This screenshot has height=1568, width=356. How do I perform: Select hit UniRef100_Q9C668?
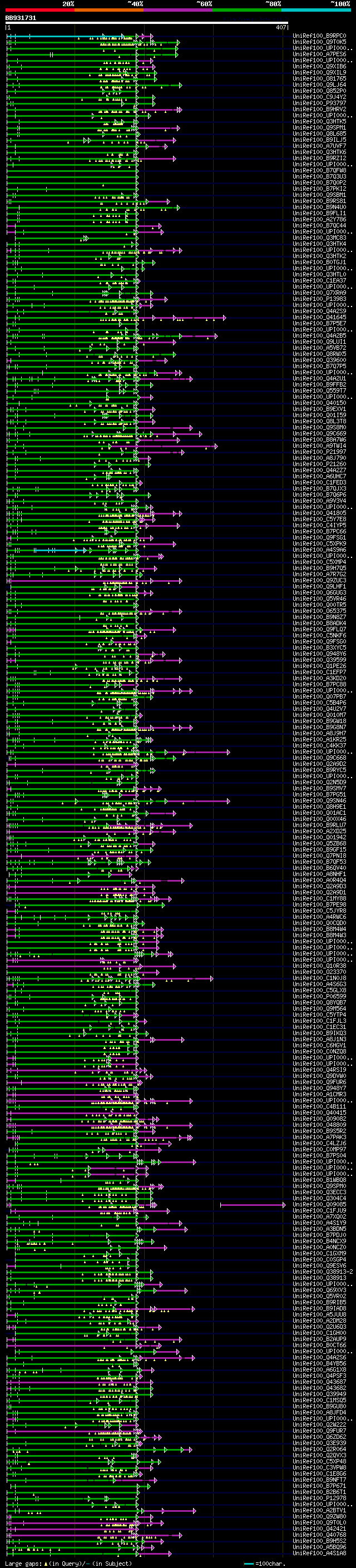319,758
